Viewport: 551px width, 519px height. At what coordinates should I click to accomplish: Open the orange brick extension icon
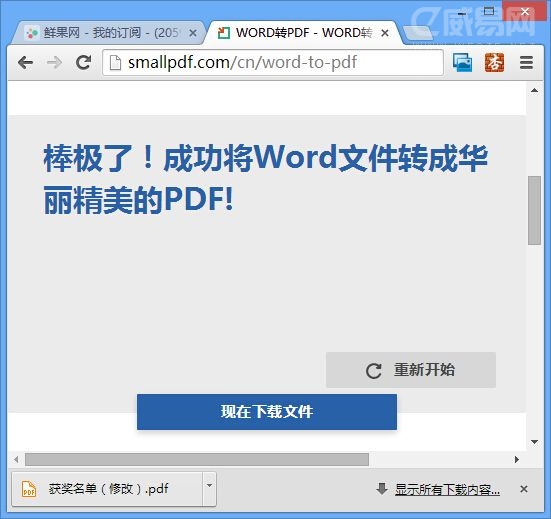494,63
